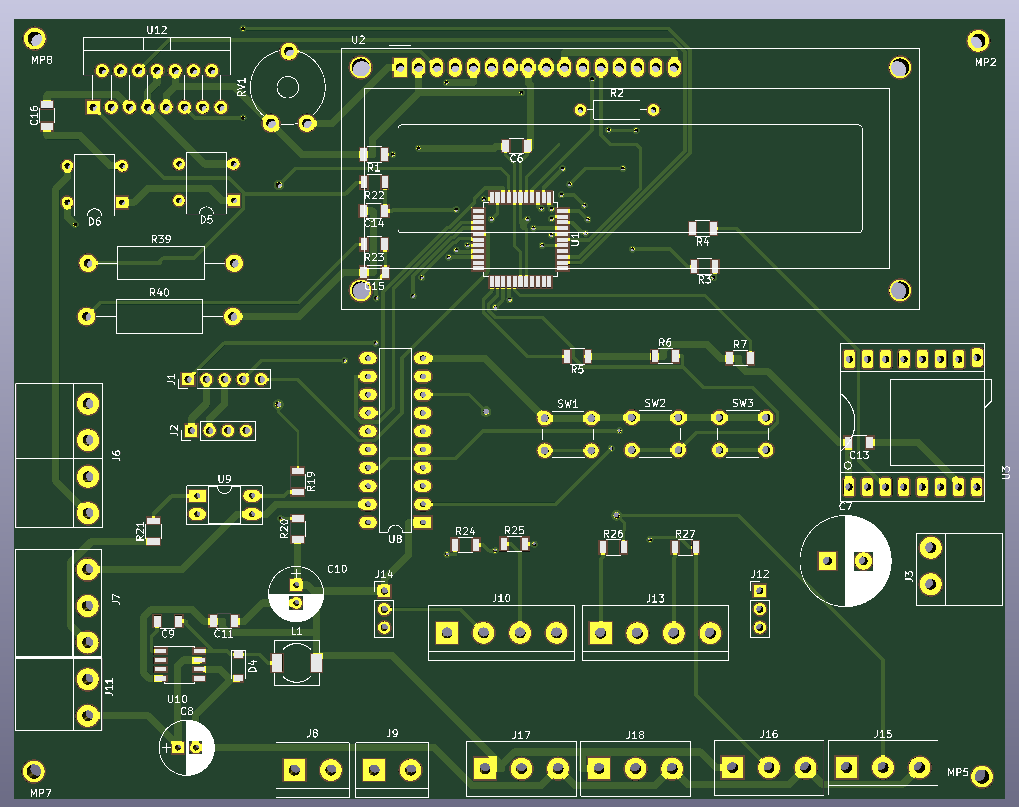Click the J2 pin header

(219, 431)
